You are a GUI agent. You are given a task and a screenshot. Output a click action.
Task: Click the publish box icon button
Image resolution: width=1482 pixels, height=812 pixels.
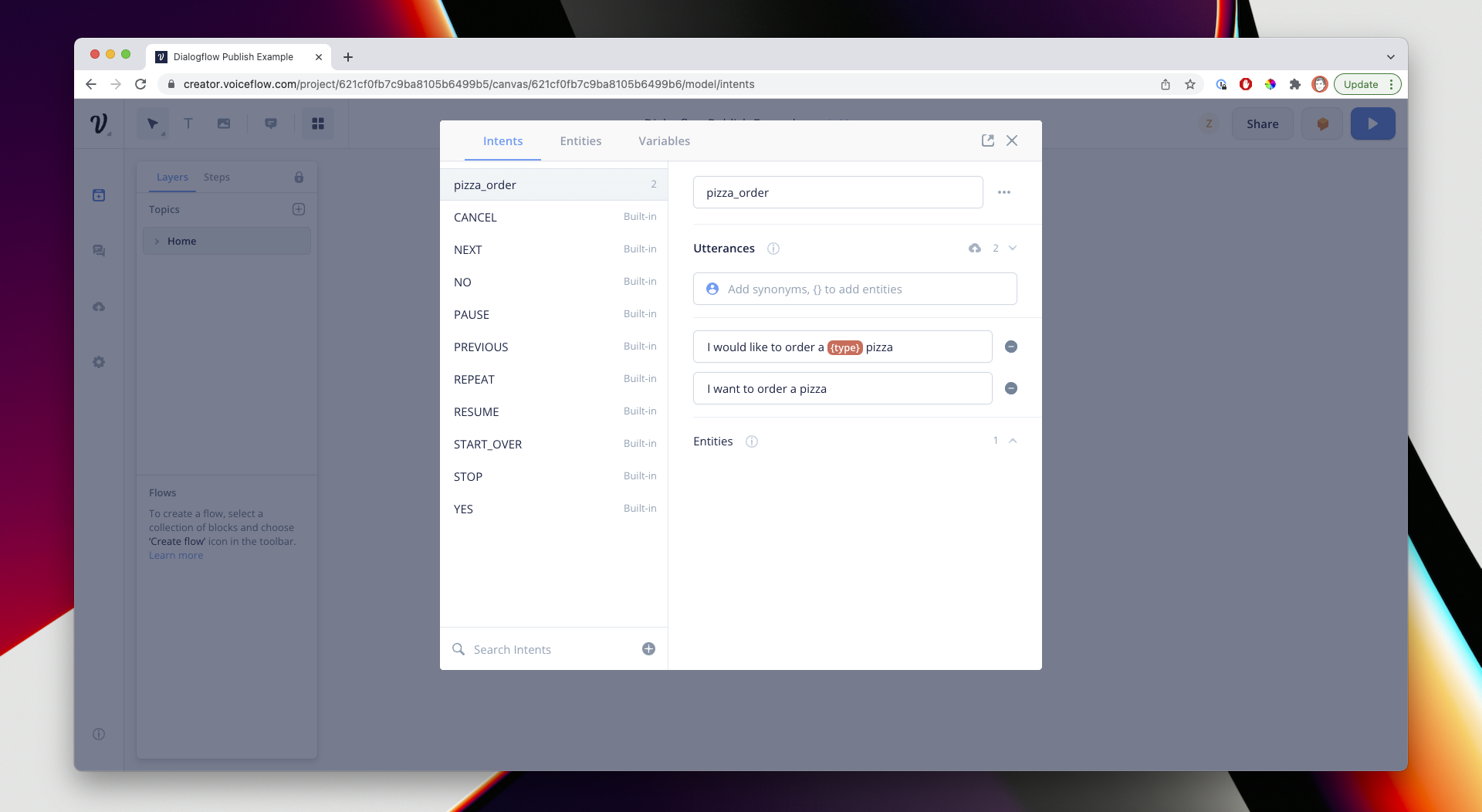coord(1322,123)
